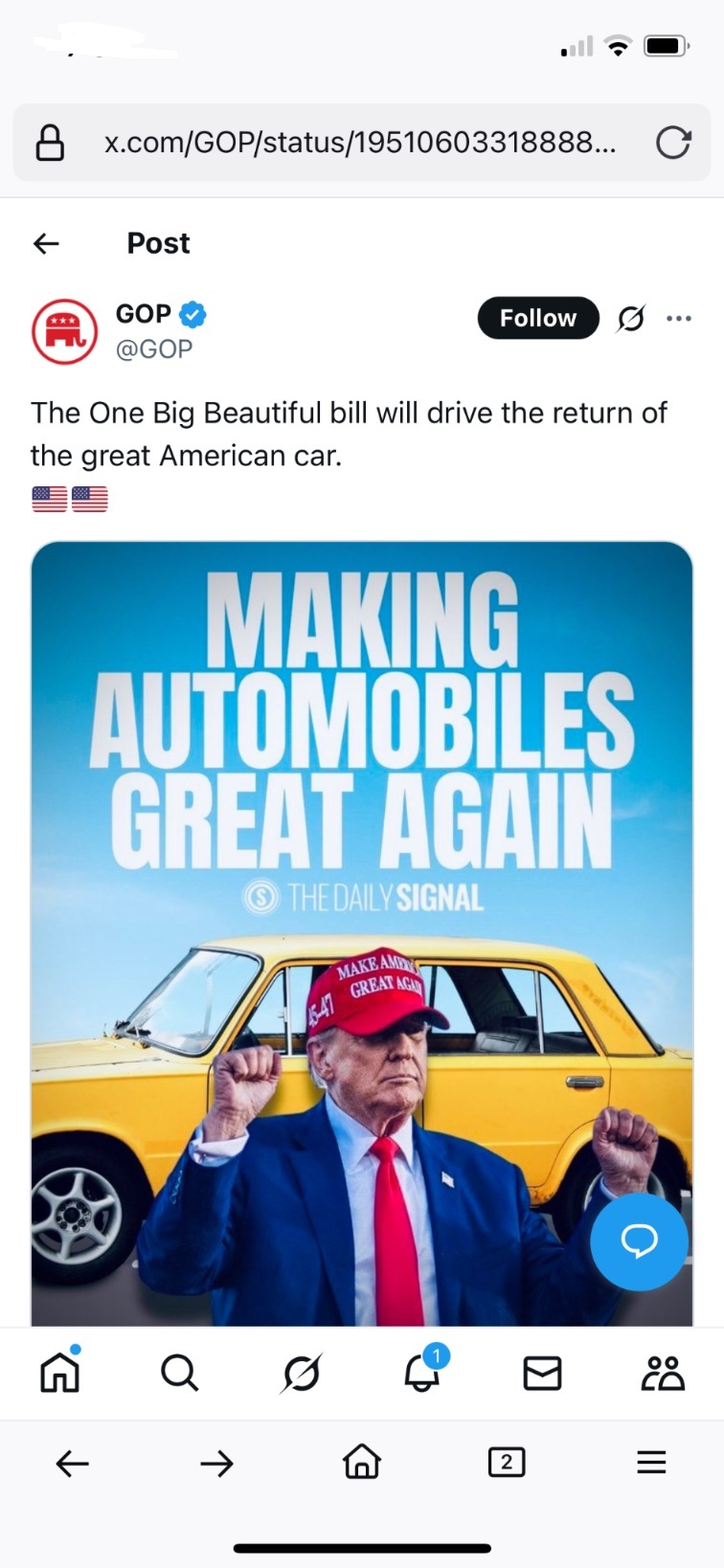Viewport: 724px width, 1568px height.
Task: Open the Messages envelope tab
Action: 542,1373
